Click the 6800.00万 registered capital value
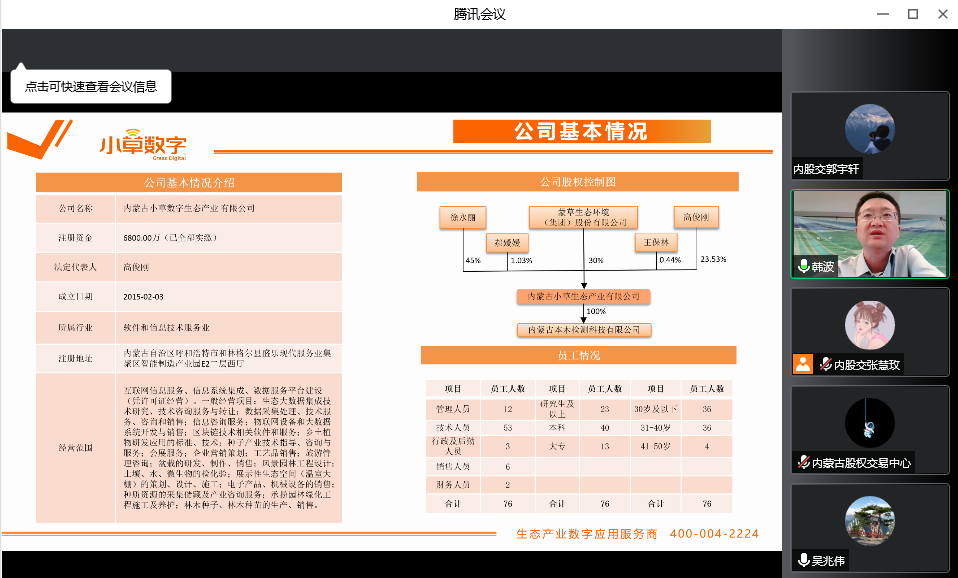Screen dimensions: 958x578 coord(170,238)
